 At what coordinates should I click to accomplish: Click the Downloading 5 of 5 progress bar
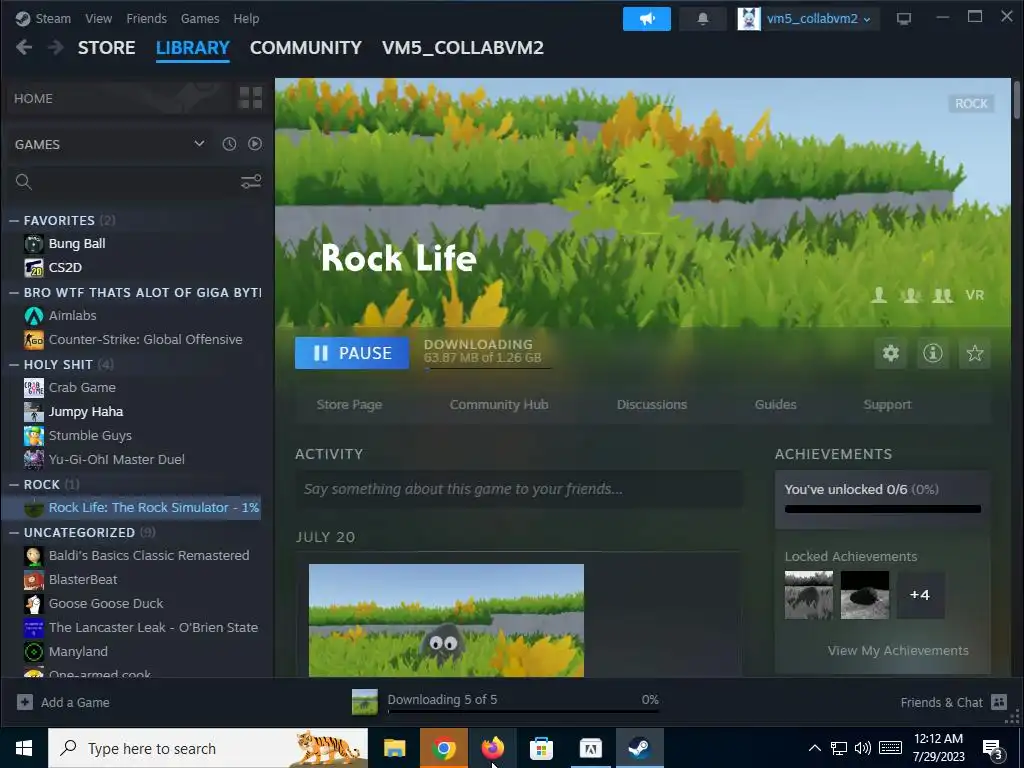pos(523,711)
